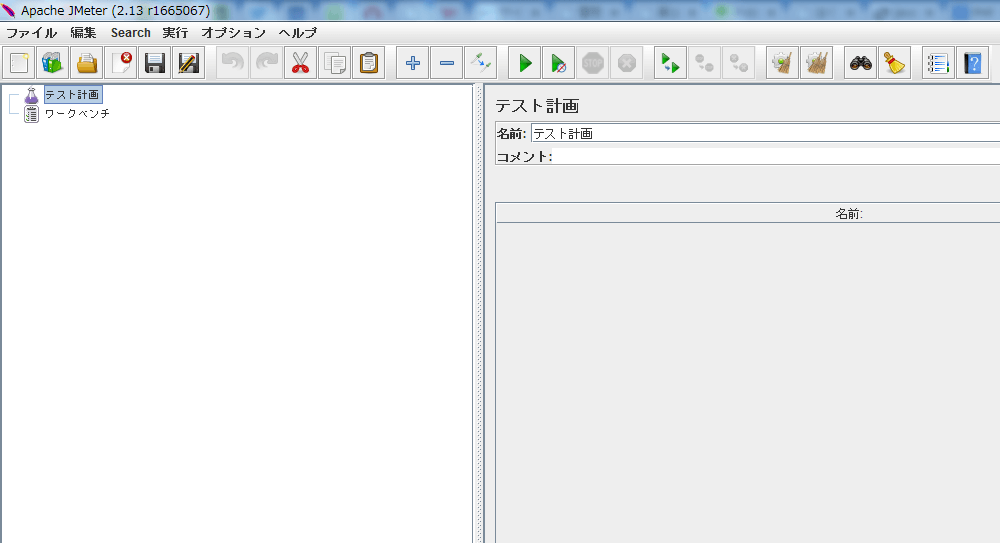Click the Save floppy disk icon

tap(155, 64)
